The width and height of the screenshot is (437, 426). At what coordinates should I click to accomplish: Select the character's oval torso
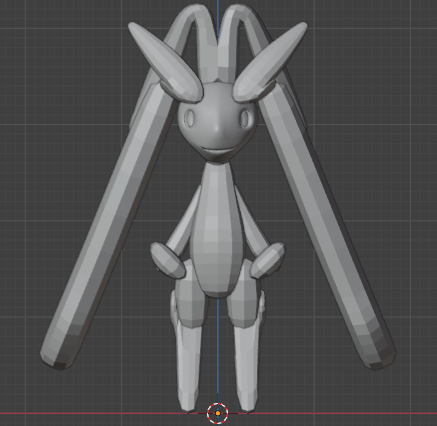click(x=218, y=229)
